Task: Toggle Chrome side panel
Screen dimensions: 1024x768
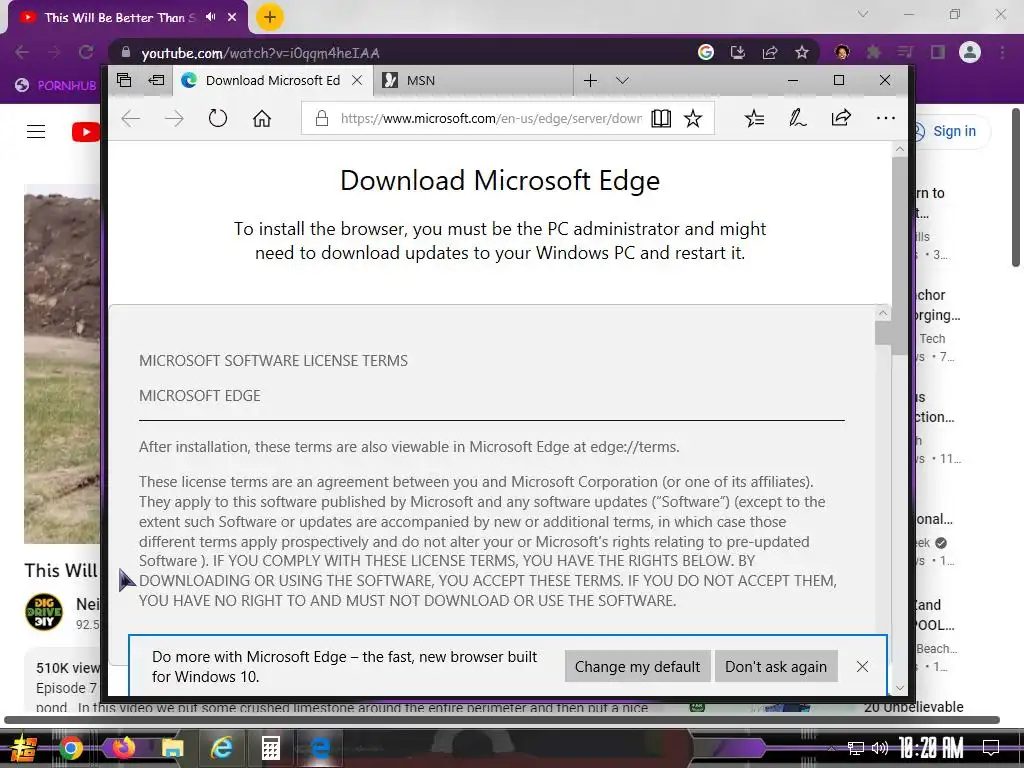Action: tap(938, 52)
